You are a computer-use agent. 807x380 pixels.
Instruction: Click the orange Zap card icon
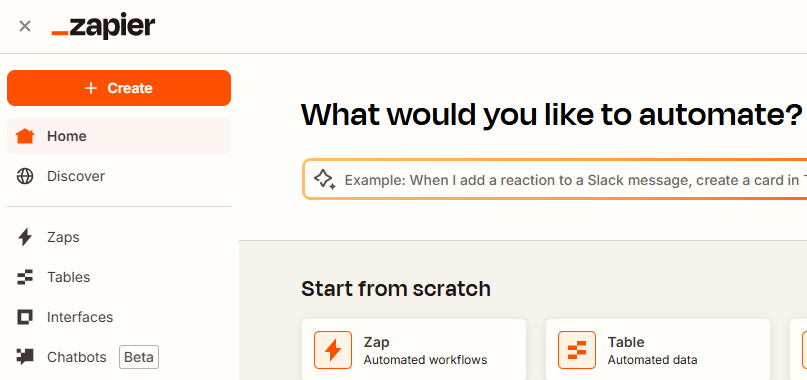coord(333,350)
